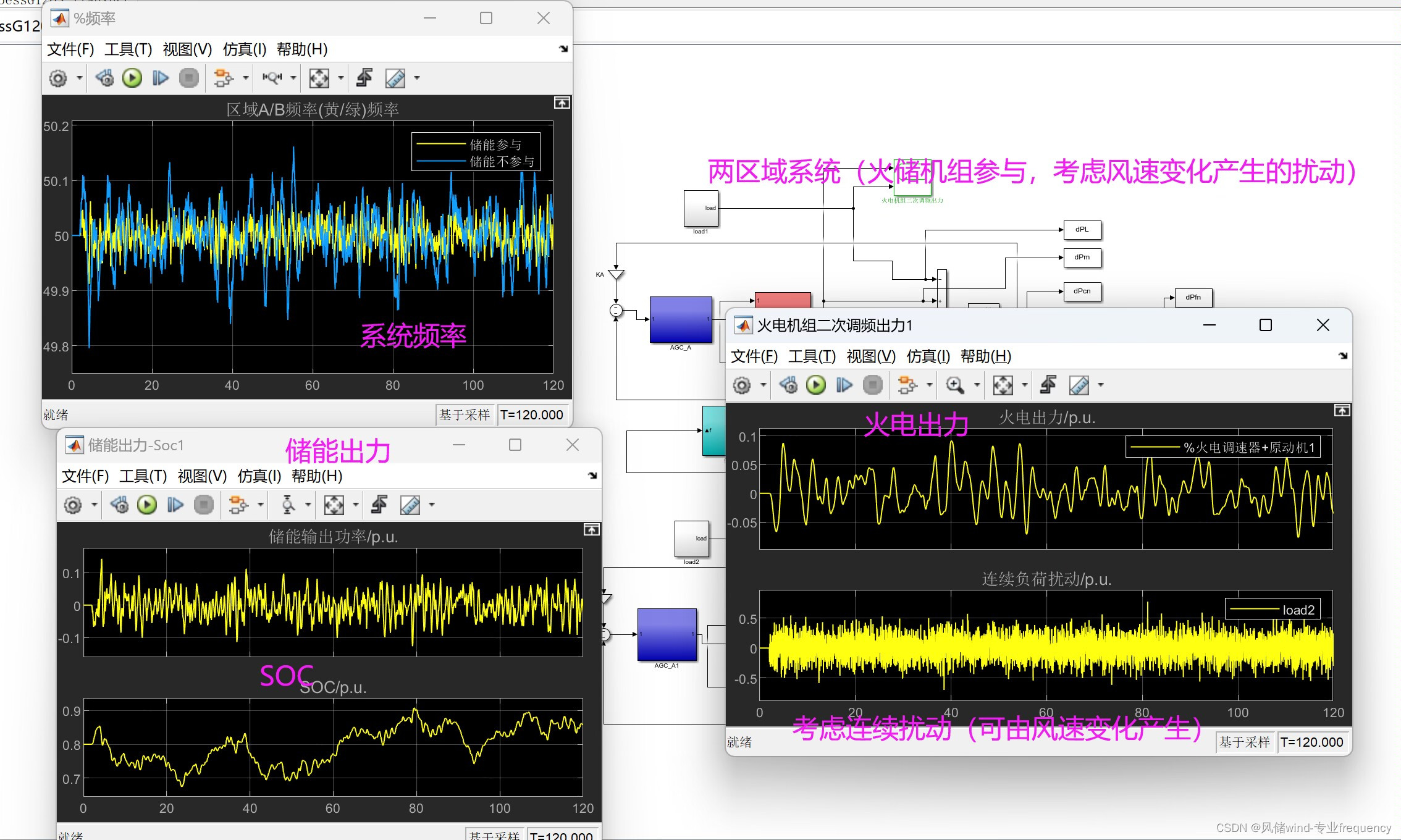Viewport: 1401px width, 840px height.
Task: Select the AGC_A1 block in Simulink model
Action: [x=667, y=634]
